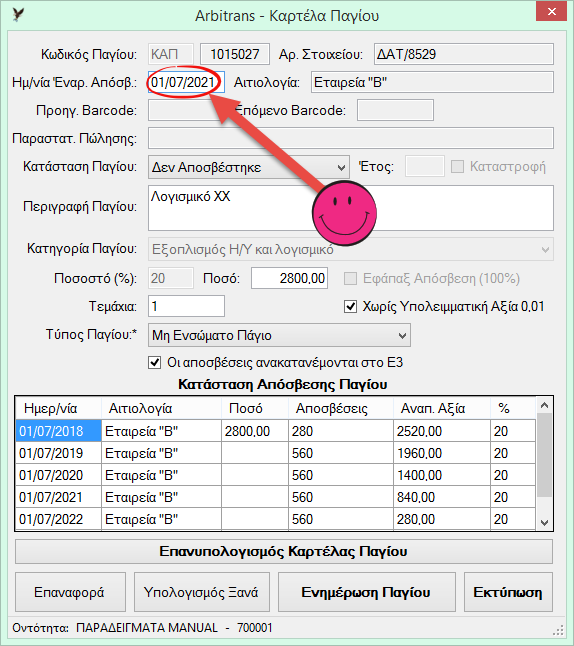Toggle Χωρίς Υπολειμματική Αξία 0,01 checkbox
Image resolution: width=574 pixels, height=646 pixels.
click(x=350, y=307)
